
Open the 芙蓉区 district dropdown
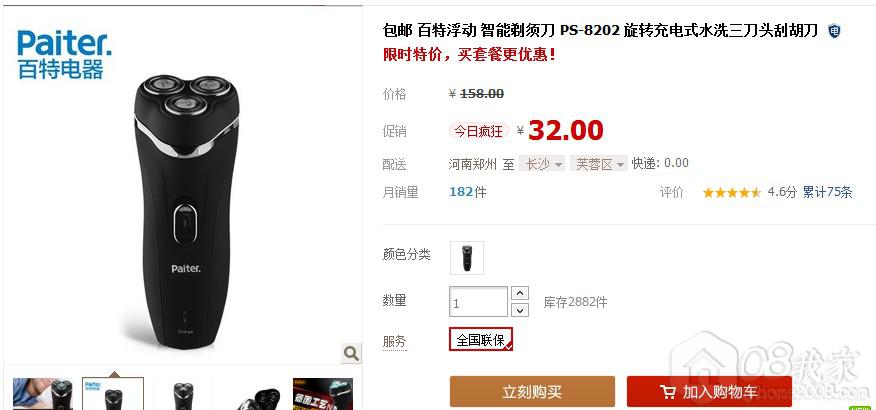(599, 164)
